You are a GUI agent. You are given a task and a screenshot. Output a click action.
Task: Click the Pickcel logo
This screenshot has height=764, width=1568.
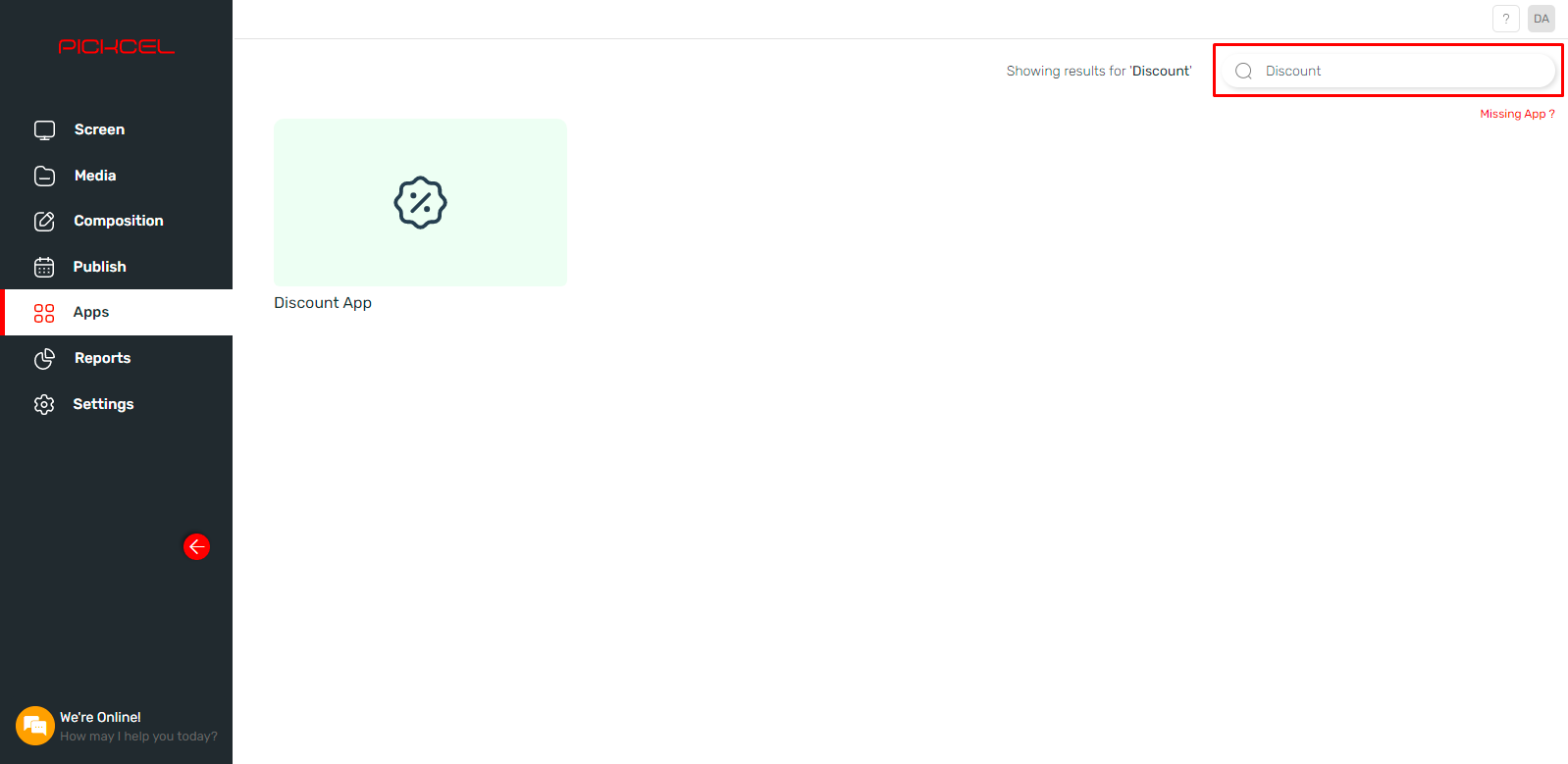click(x=116, y=46)
